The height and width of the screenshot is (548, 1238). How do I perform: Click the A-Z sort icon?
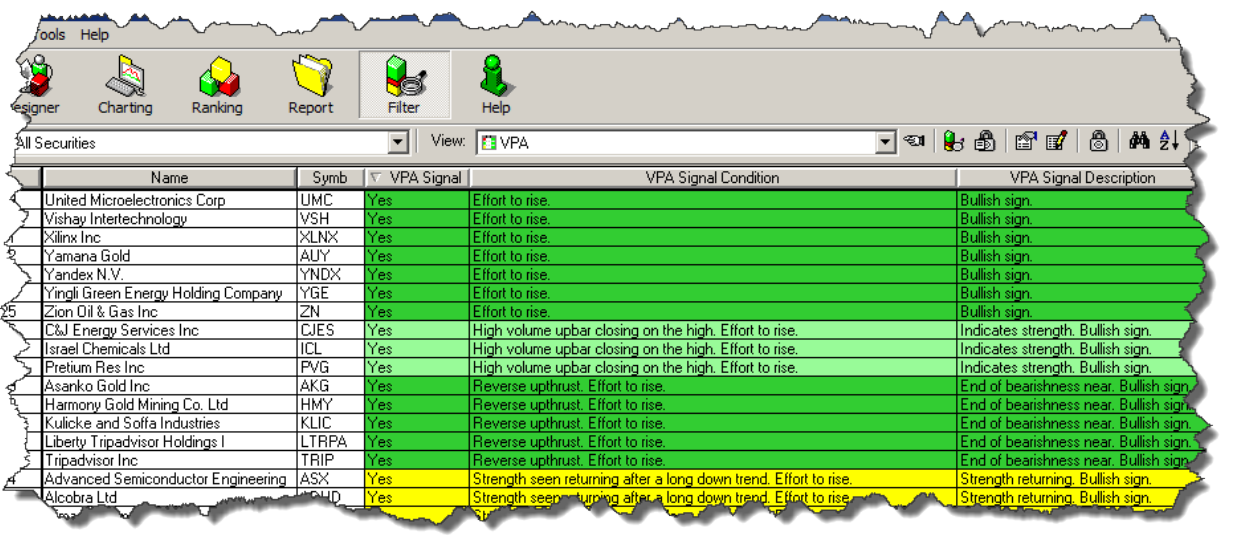tap(1168, 142)
